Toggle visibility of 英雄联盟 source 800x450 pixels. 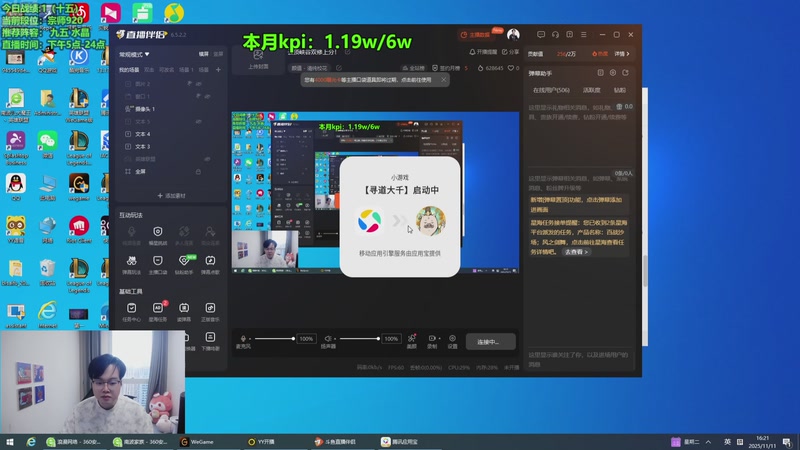coord(208,159)
